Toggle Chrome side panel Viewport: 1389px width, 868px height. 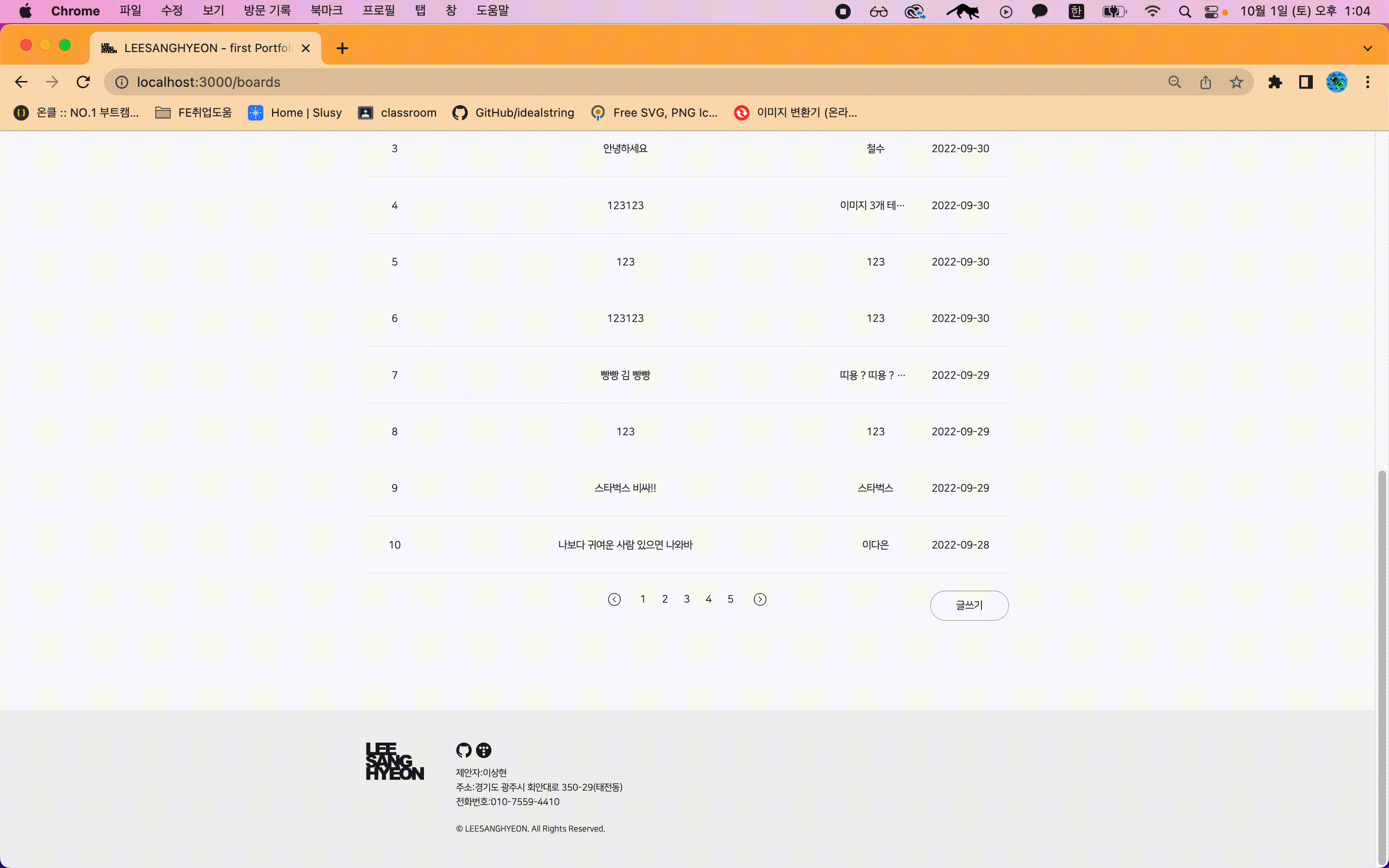[1306, 82]
